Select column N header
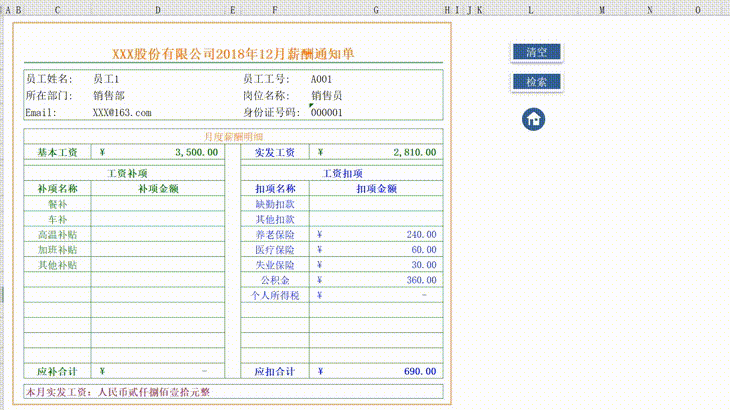730x410 pixels. tap(650, 10)
